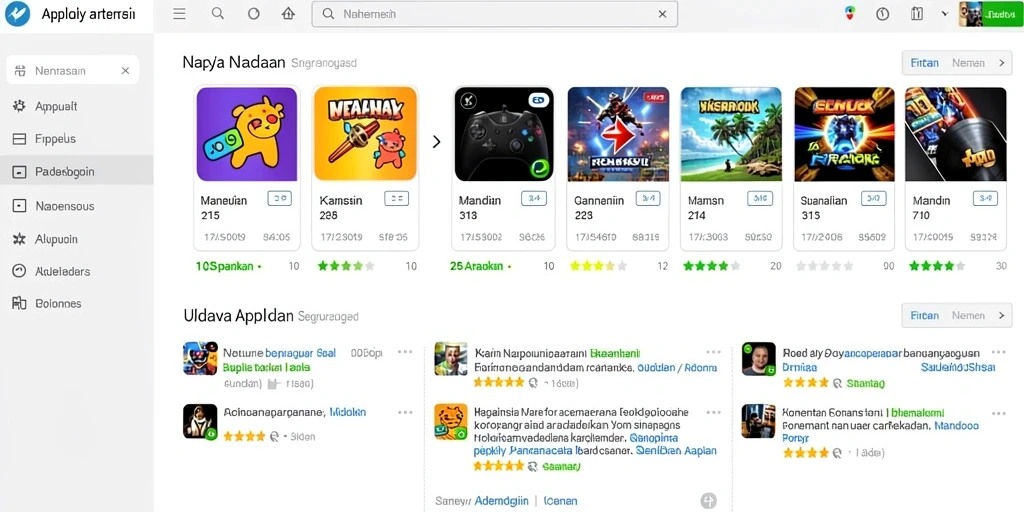Open the hamburger menu in top bar
1024x512 pixels.
(179, 14)
